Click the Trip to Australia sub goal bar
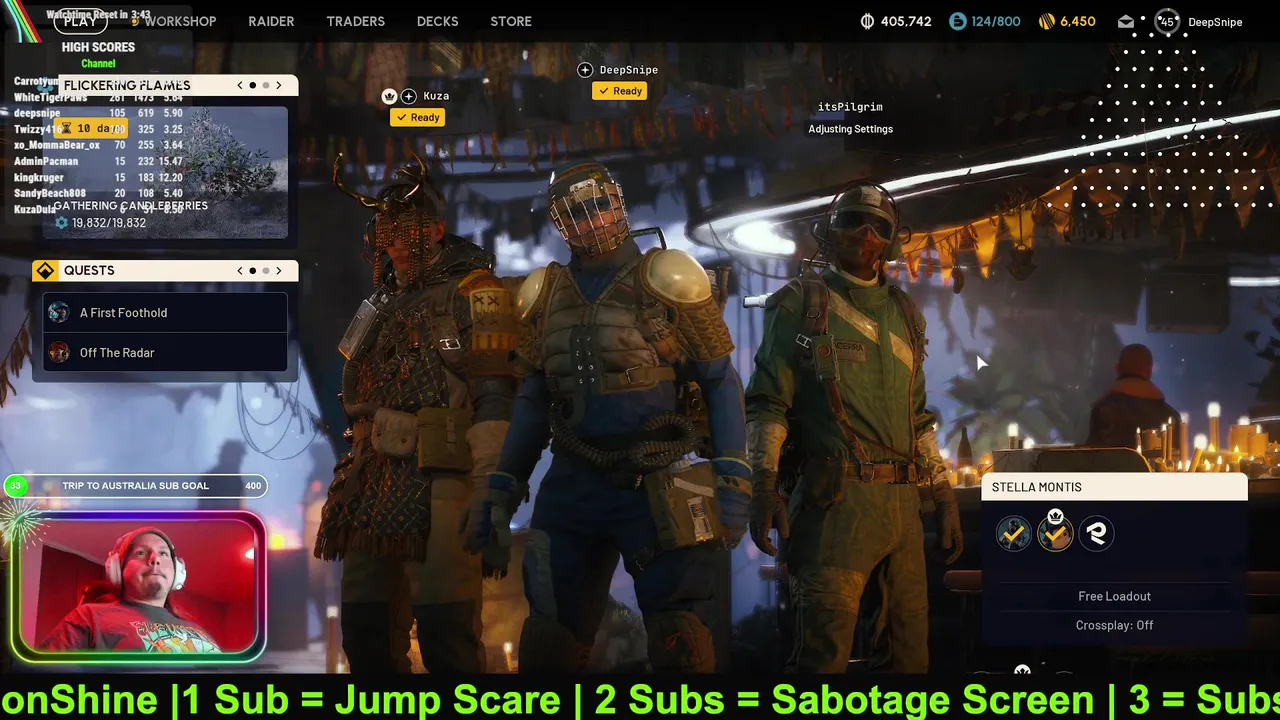1280x720 pixels. (135, 486)
